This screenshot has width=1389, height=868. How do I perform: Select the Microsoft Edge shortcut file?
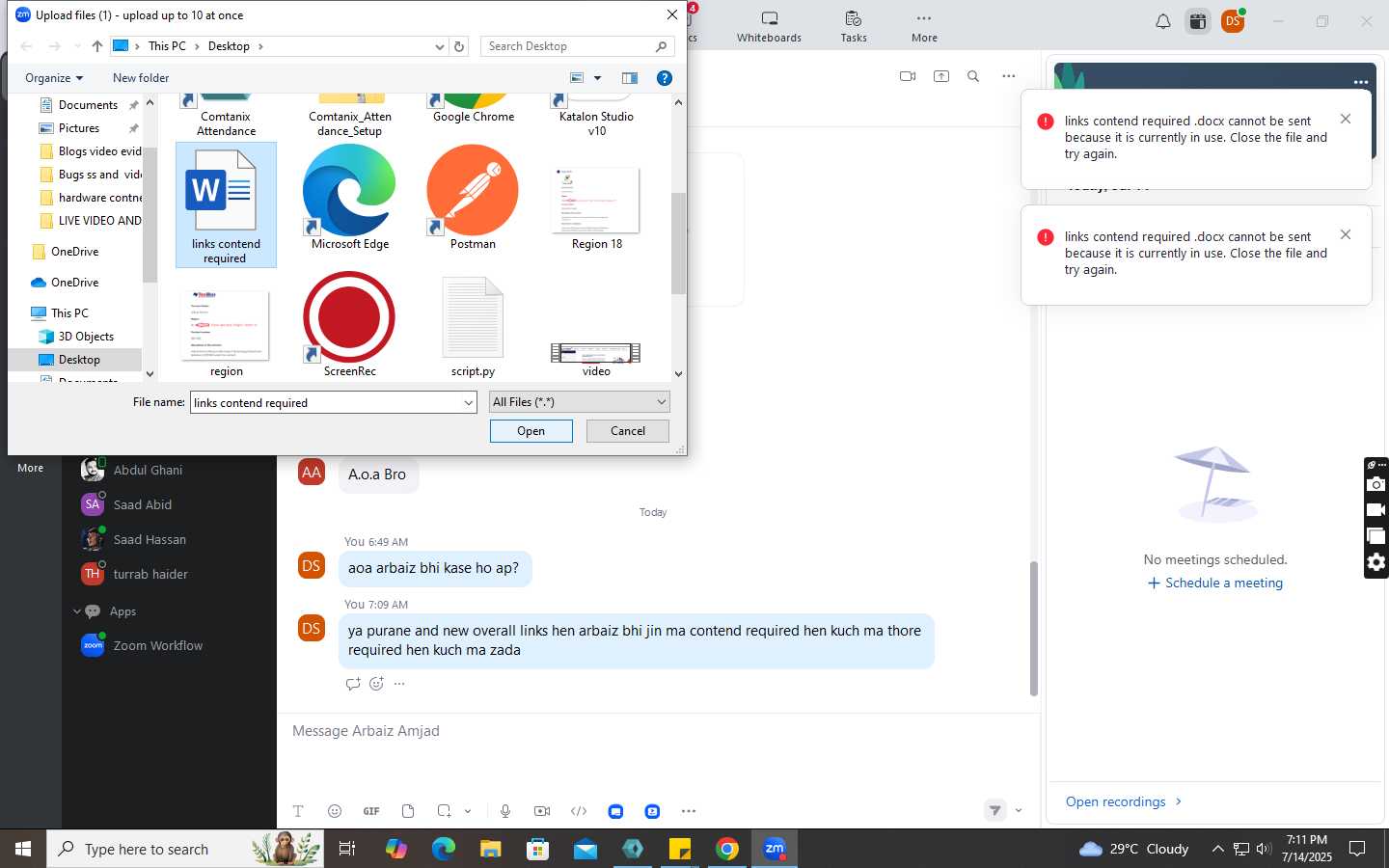coord(349,198)
